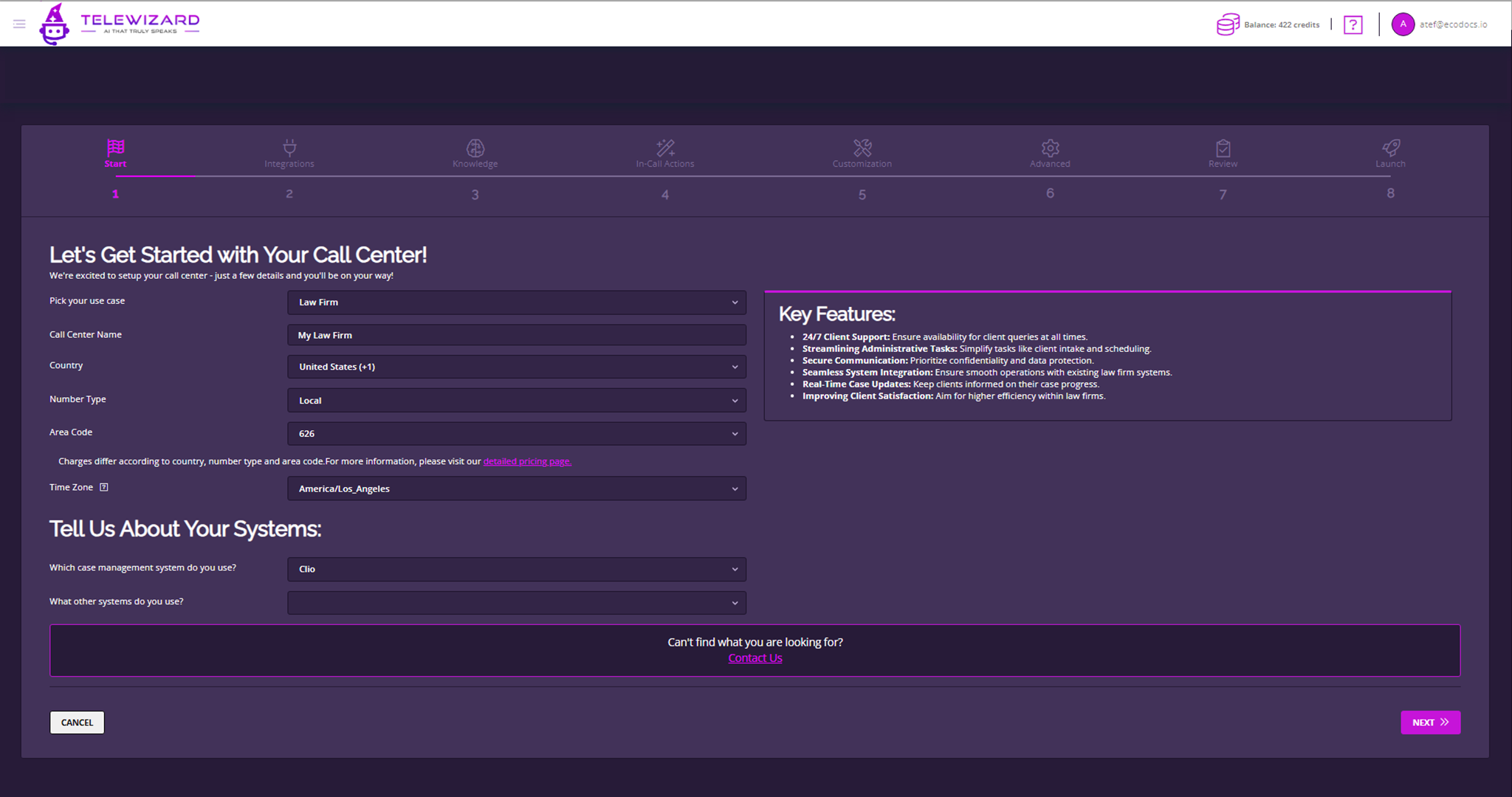
Task: Select the Customization tools step icon
Action: point(862,148)
